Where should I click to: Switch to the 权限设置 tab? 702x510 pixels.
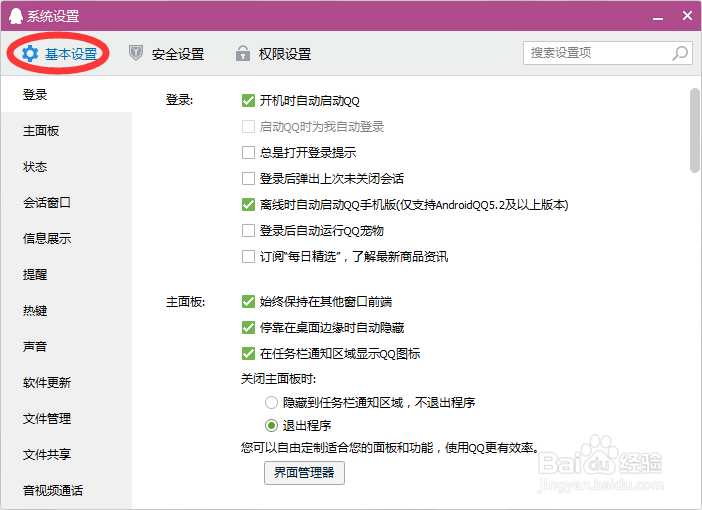[x=274, y=54]
